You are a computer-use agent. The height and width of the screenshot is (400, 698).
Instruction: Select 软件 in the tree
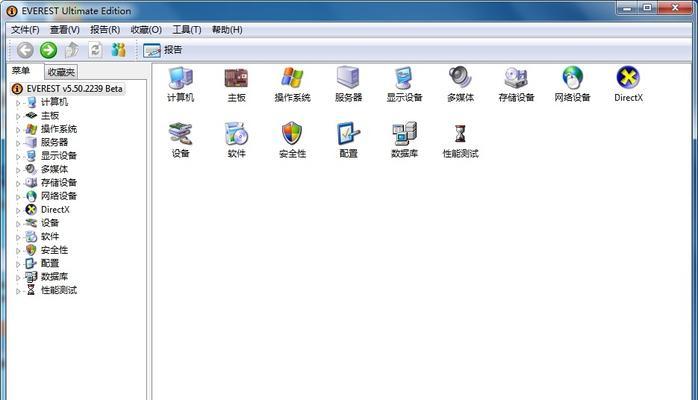(50, 236)
